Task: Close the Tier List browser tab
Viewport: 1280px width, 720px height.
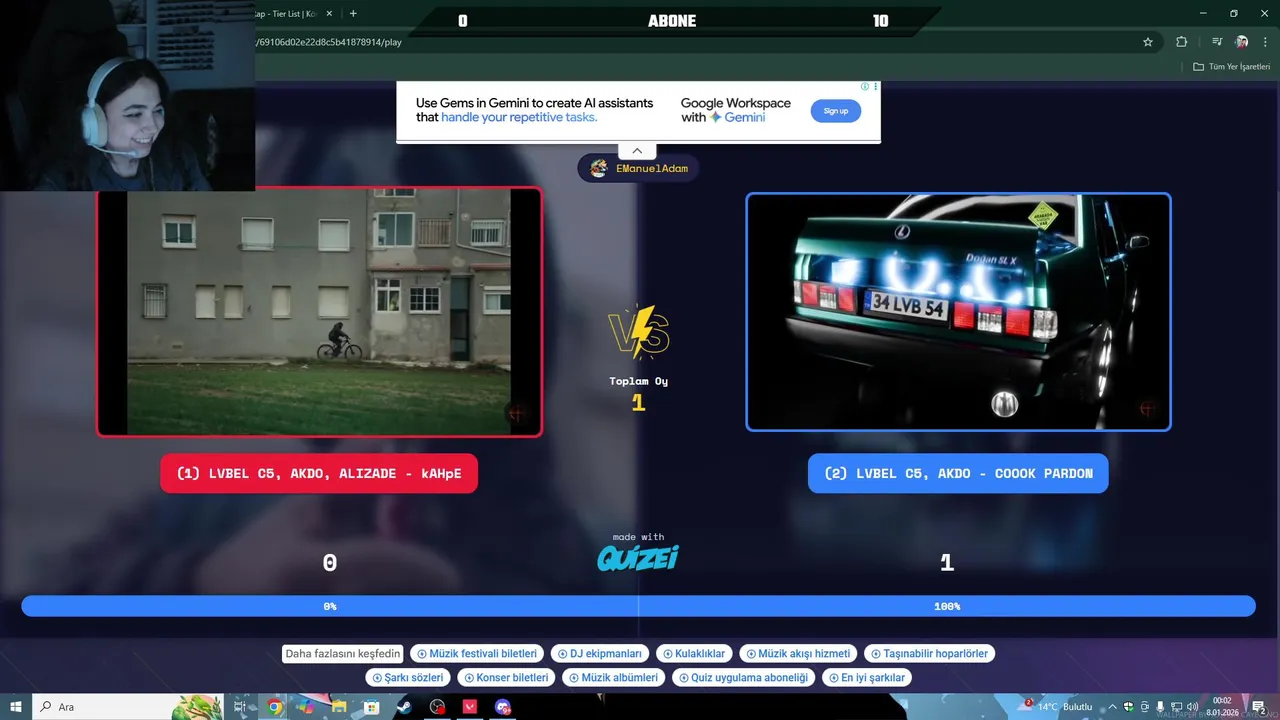Action: tap(329, 14)
